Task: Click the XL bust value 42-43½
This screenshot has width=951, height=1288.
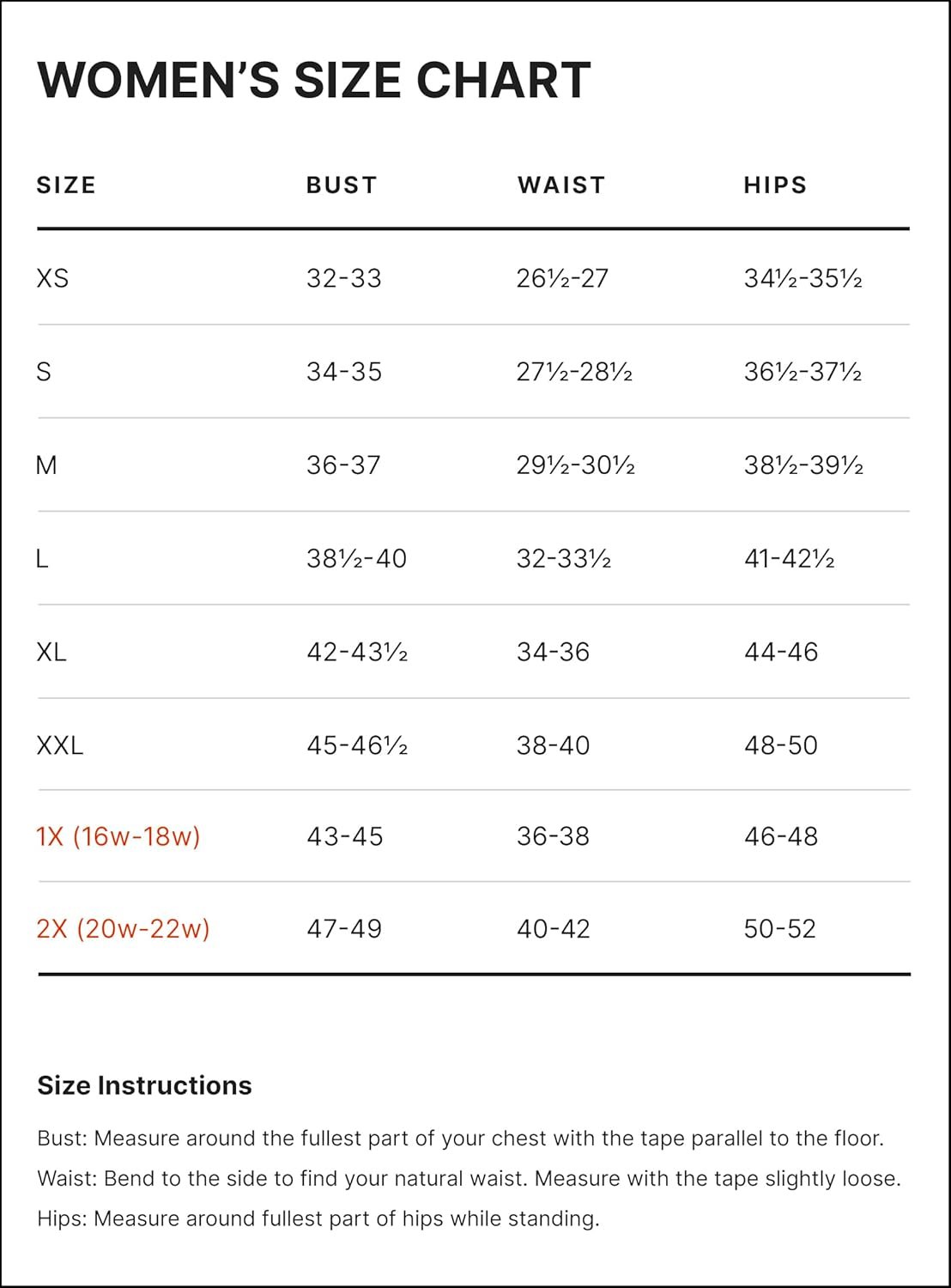Action: [x=357, y=652]
